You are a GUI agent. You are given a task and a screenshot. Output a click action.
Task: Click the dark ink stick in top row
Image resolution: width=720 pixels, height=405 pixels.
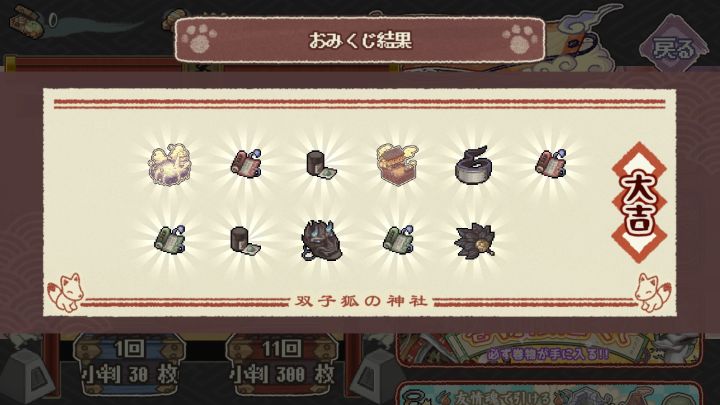pyautogui.click(x=321, y=165)
